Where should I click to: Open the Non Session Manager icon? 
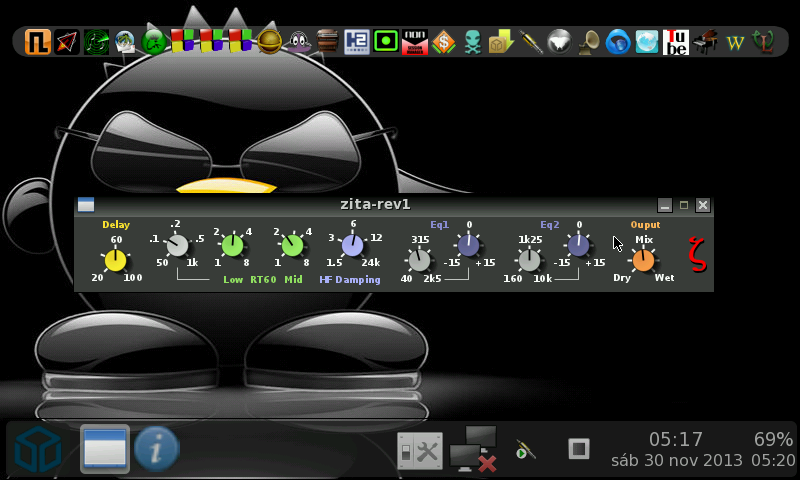point(415,41)
